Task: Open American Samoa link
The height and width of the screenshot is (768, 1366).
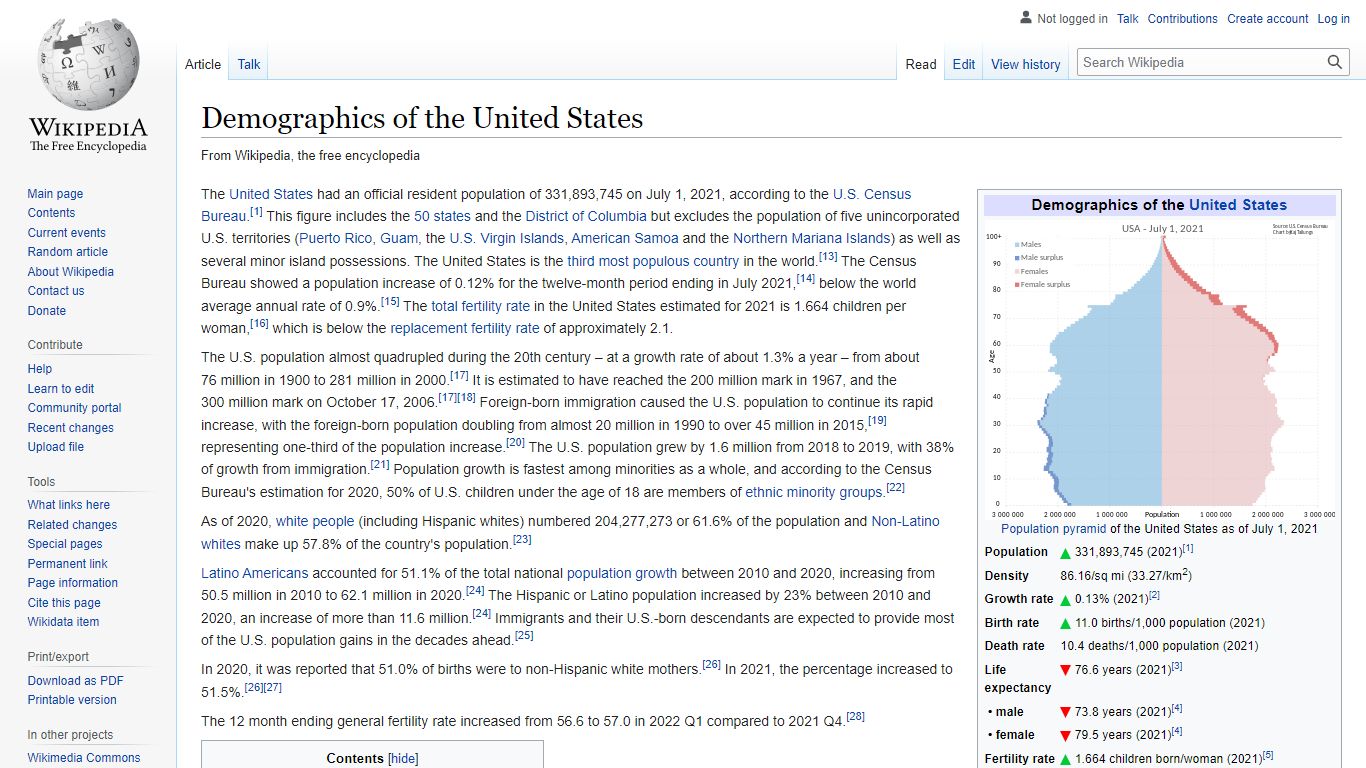Action: click(625, 238)
